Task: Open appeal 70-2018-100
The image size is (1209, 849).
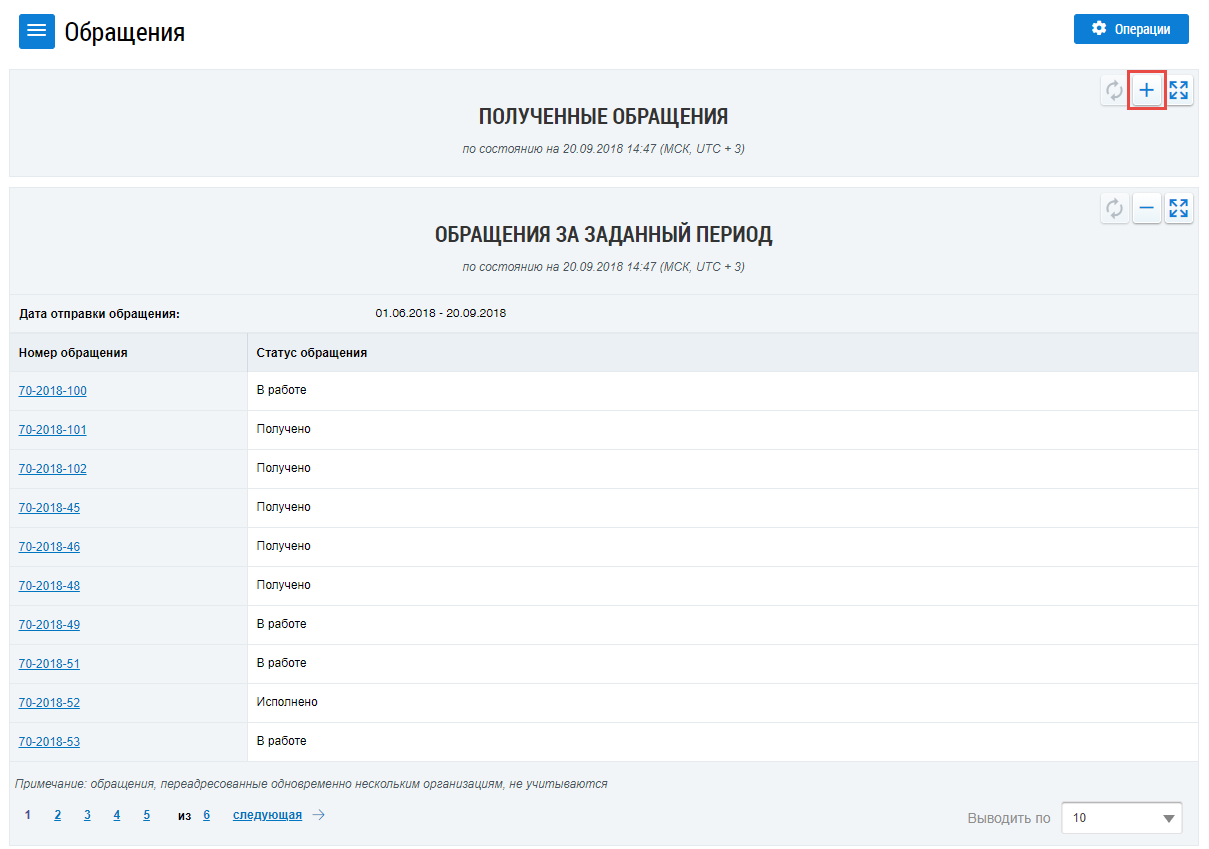Action: 52,391
